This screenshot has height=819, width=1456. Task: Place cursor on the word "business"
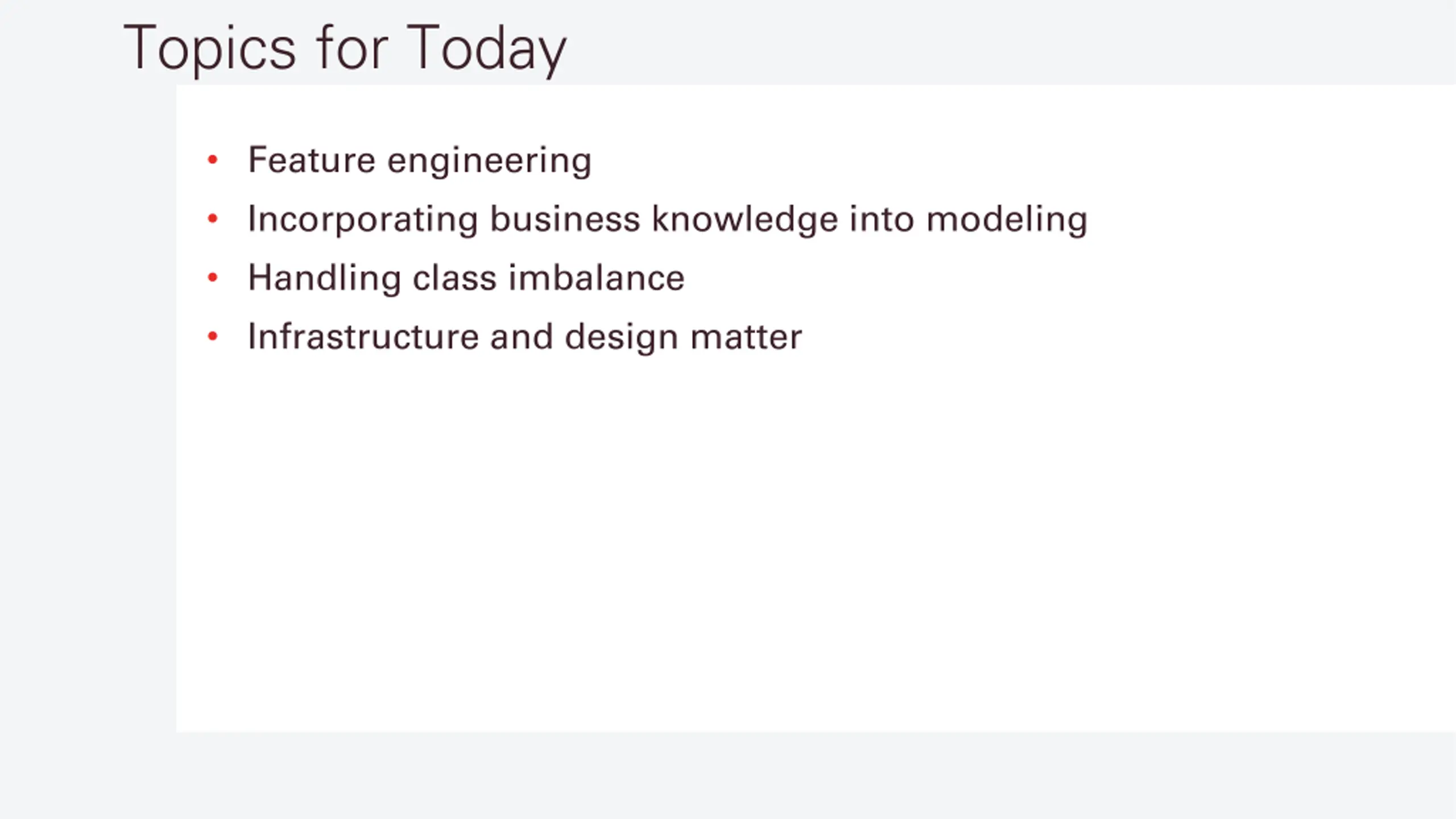tap(564, 219)
